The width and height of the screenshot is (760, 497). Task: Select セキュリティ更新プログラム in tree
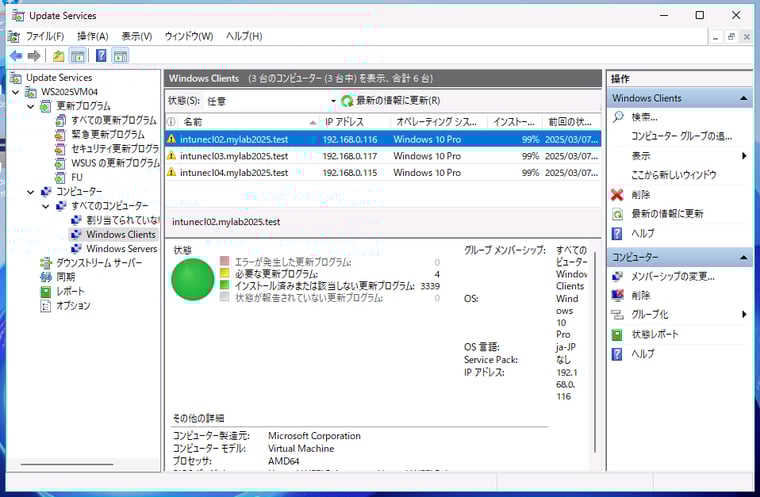pos(115,149)
